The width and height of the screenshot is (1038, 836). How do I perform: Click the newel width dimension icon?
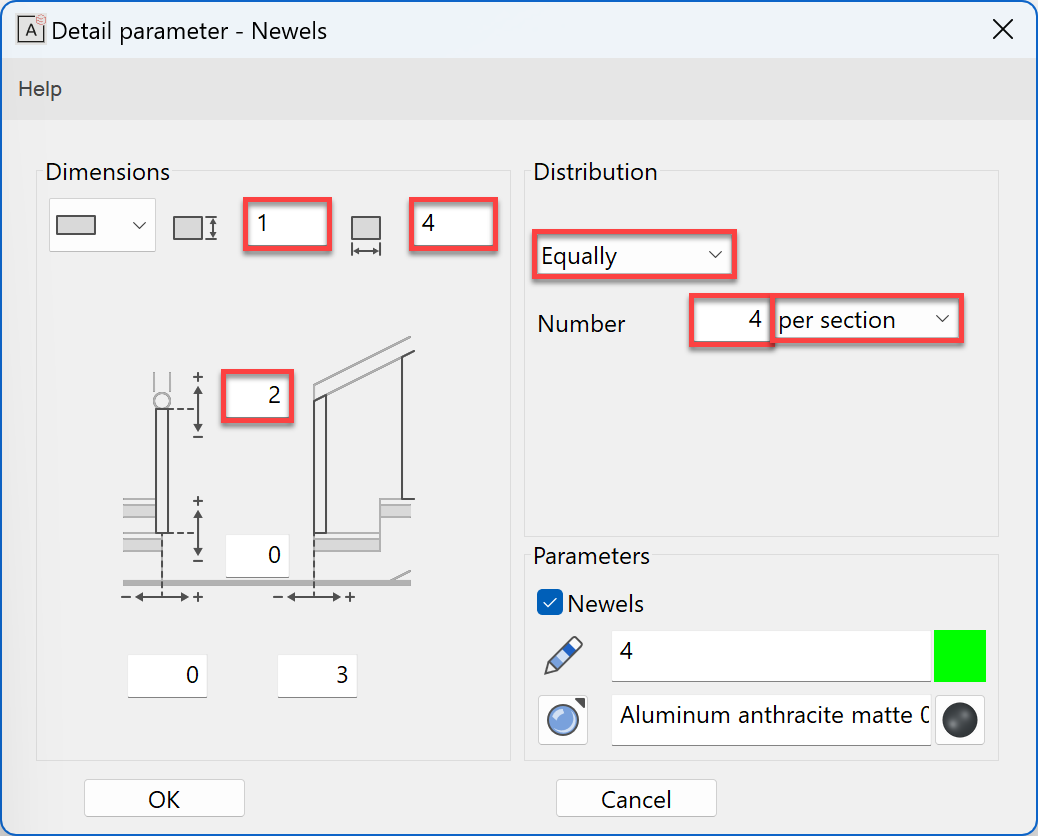click(x=366, y=226)
